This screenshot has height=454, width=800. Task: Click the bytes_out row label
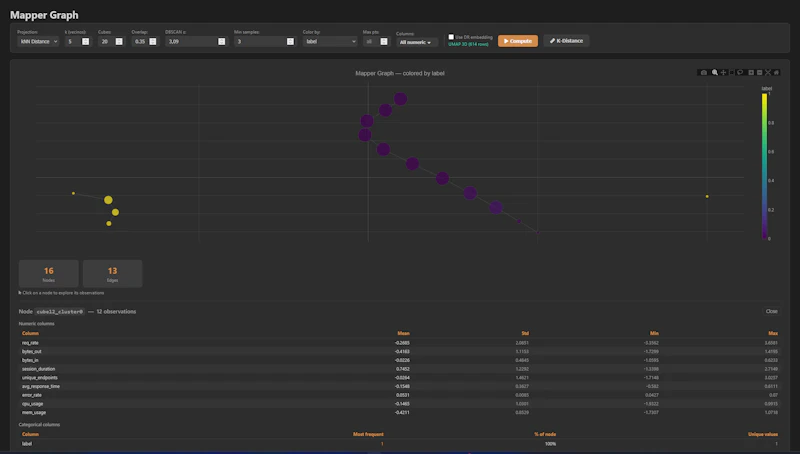pos(32,351)
